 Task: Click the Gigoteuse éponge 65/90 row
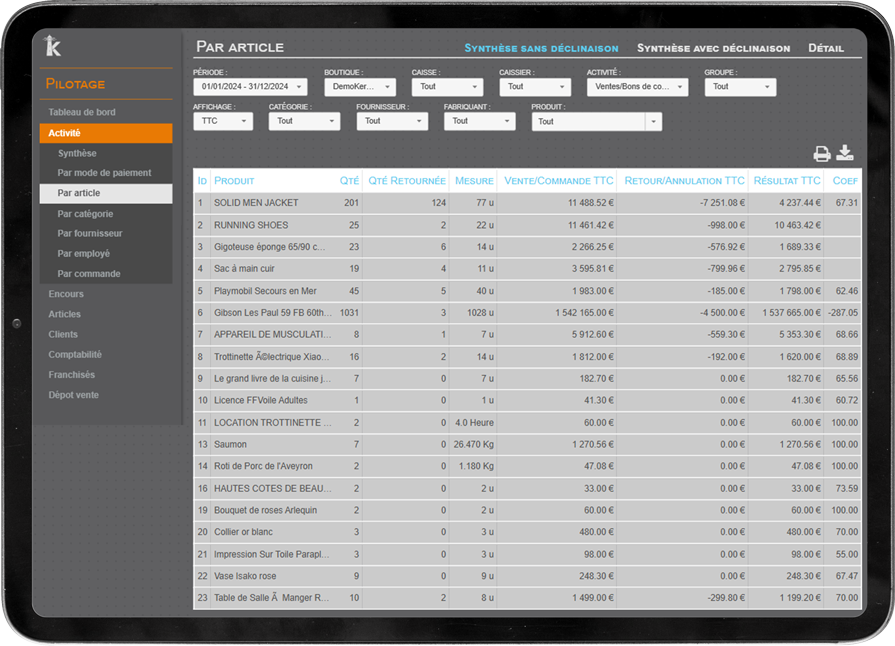527,247
